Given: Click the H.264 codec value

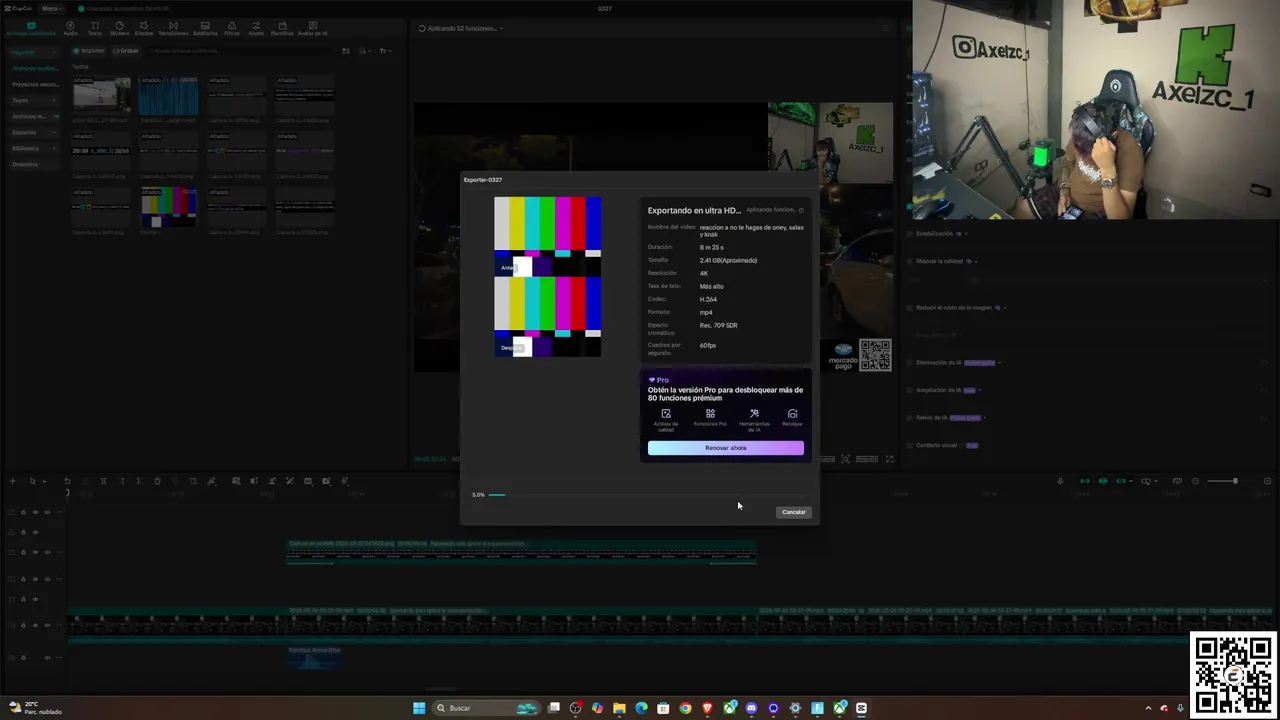Looking at the screenshot, I should coord(708,299).
